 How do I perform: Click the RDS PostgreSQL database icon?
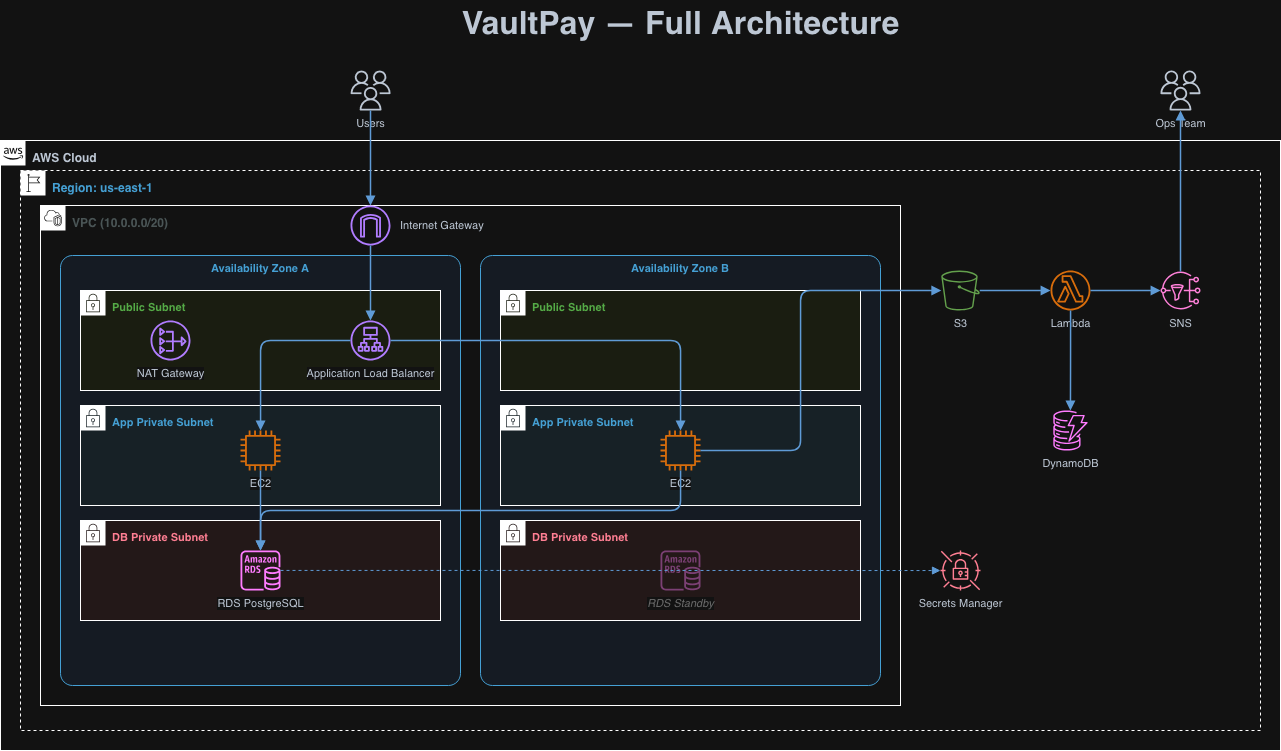pos(260,571)
